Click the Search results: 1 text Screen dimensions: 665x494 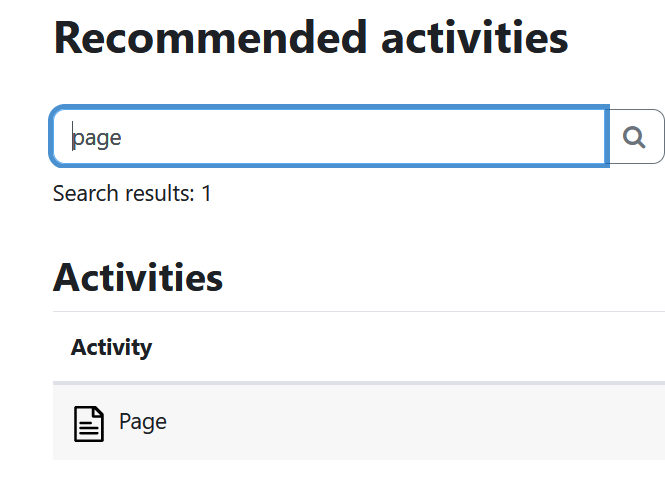pos(132,193)
